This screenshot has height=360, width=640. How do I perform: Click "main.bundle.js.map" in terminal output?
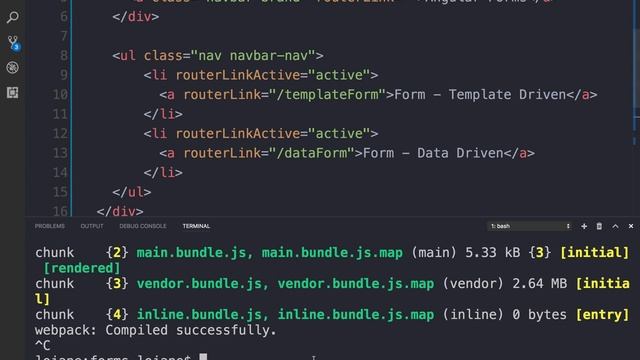click(x=332, y=253)
